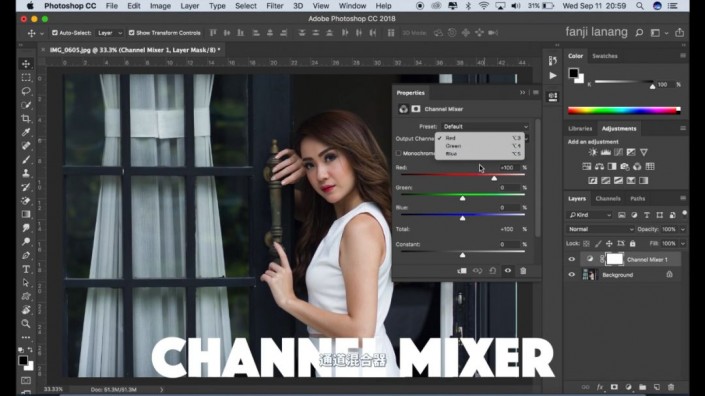Select the History Brush tool
This screenshot has width=705, height=396.
click(x=26, y=187)
